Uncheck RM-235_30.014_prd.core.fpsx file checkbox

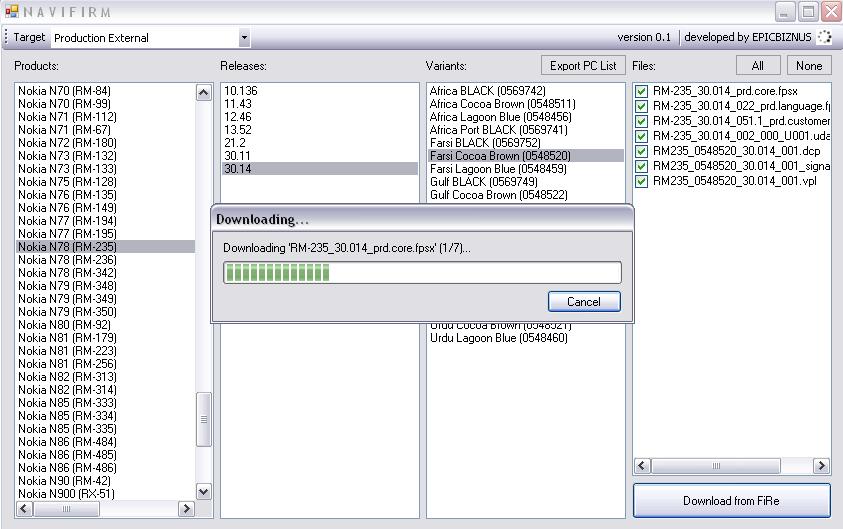pyautogui.click(x=641, y=91)
